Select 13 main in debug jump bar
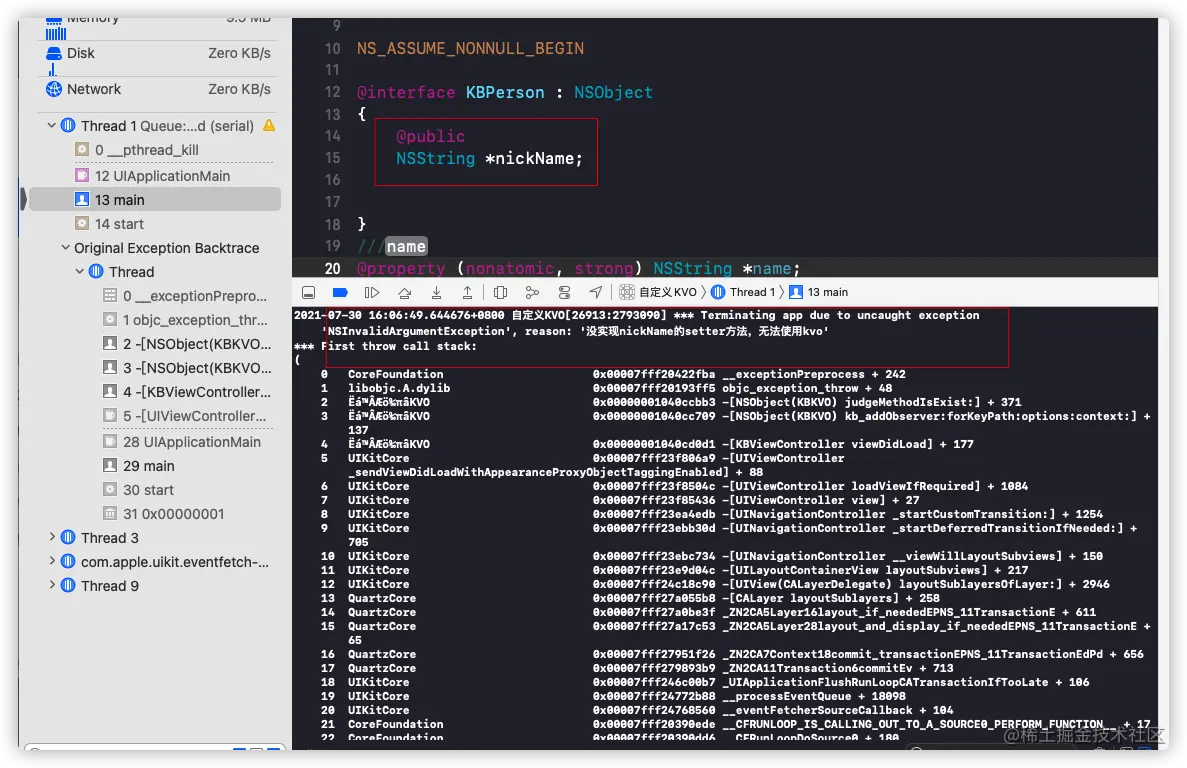This screenshot has width=1187, height=768. click(x=818, y=292)
